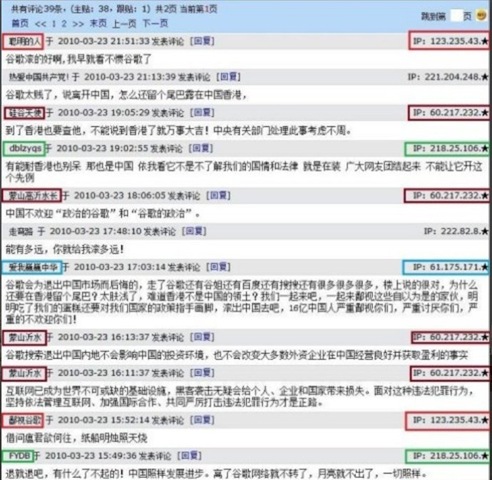Reply to the 15:52:14 comment via 回复

click(202, 420)
